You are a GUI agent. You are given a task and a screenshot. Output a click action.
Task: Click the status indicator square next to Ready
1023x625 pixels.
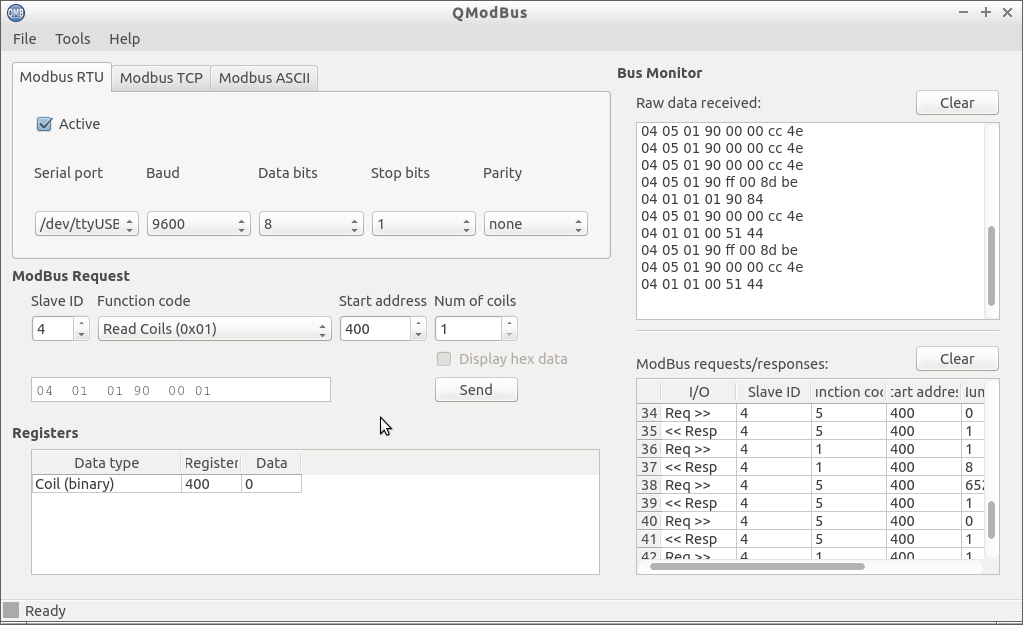(11, 610)
